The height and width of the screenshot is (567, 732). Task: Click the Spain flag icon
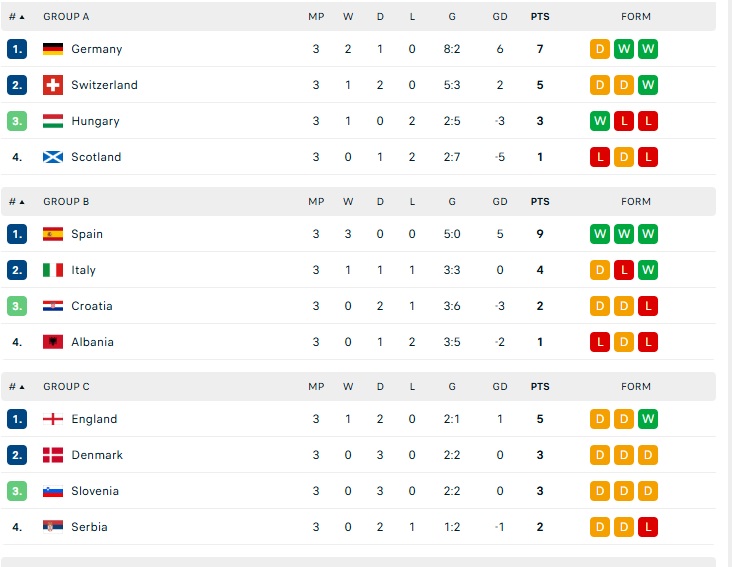tap(53, 234)
